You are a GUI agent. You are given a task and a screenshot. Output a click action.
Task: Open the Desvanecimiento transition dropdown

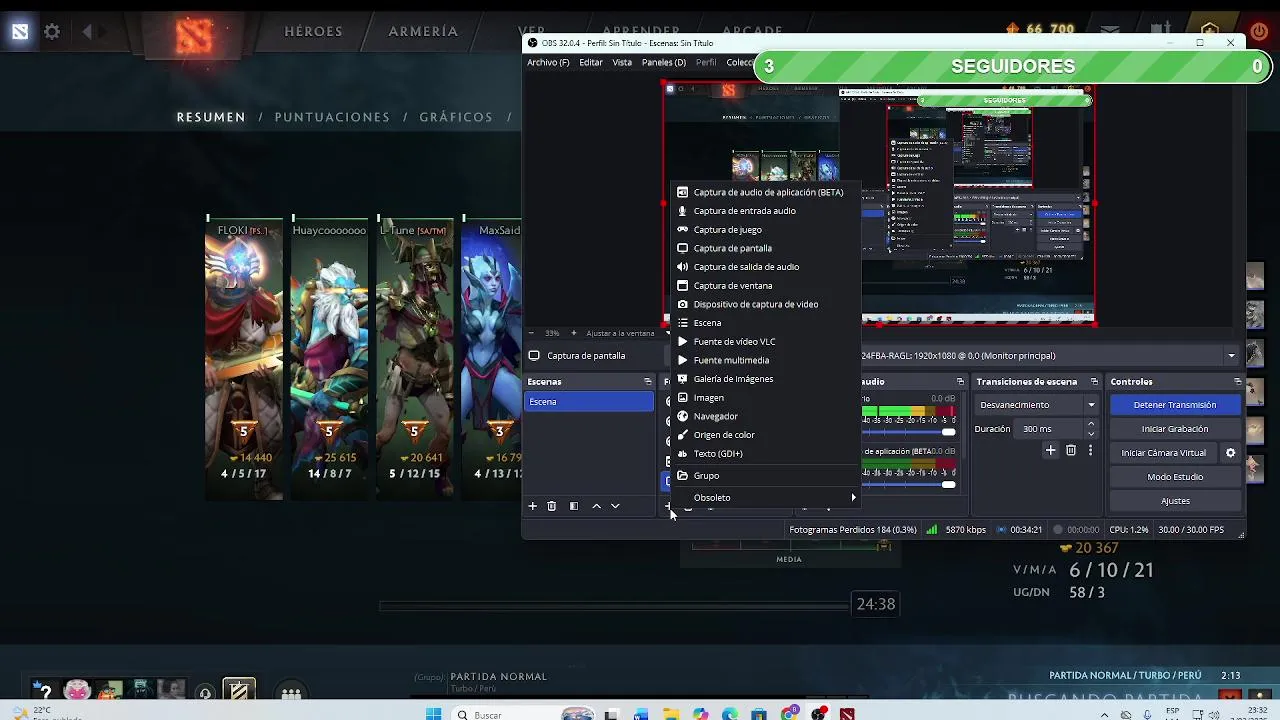(x=1037, y=405)
